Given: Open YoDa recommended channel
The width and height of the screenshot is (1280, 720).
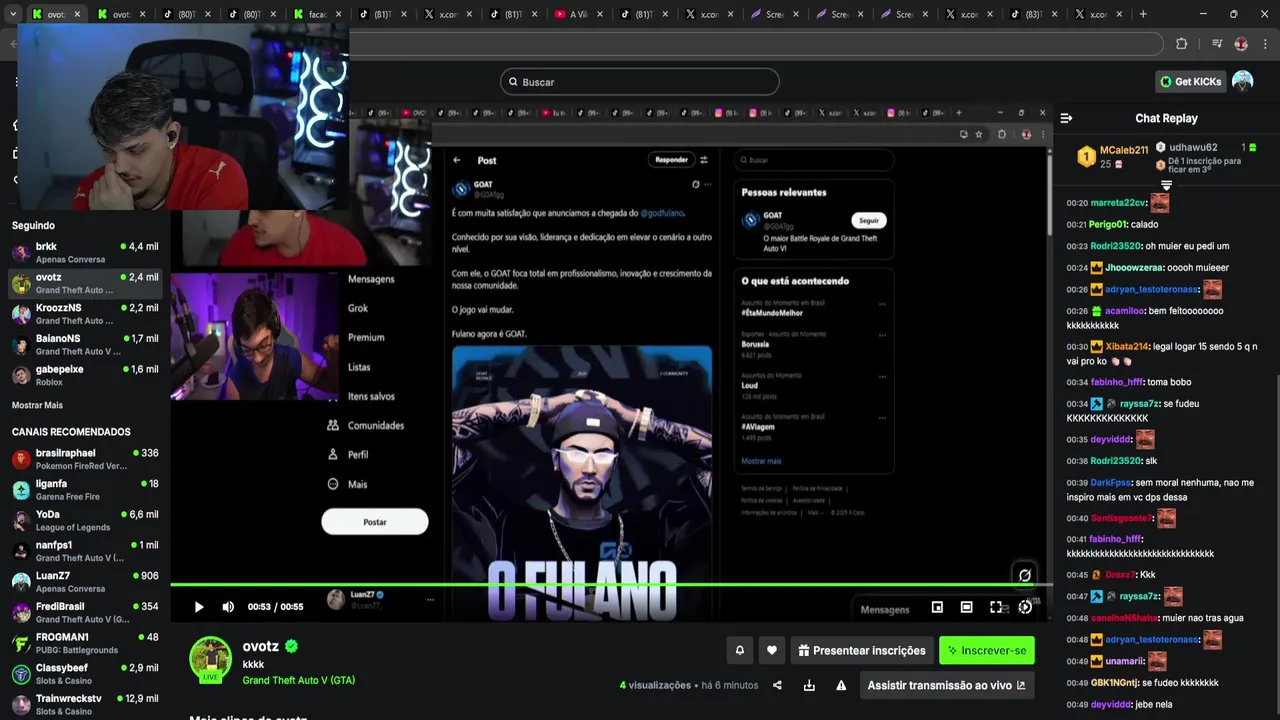Looking at the screenshot, I should 85,520.
